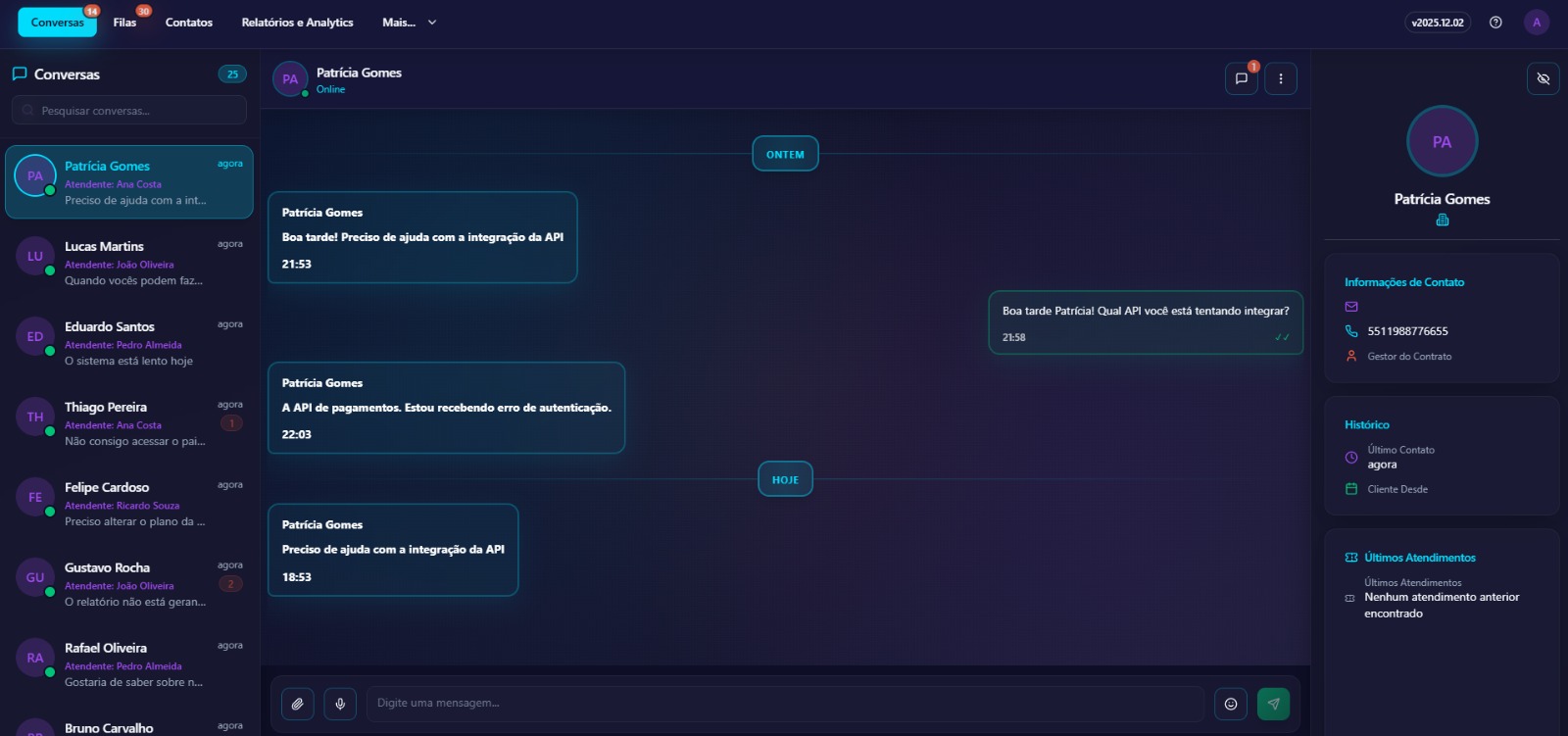The height and width of the screenshot is (736, 1568).
Task: Switch to the Filas tab
Action: click(124, 22)
